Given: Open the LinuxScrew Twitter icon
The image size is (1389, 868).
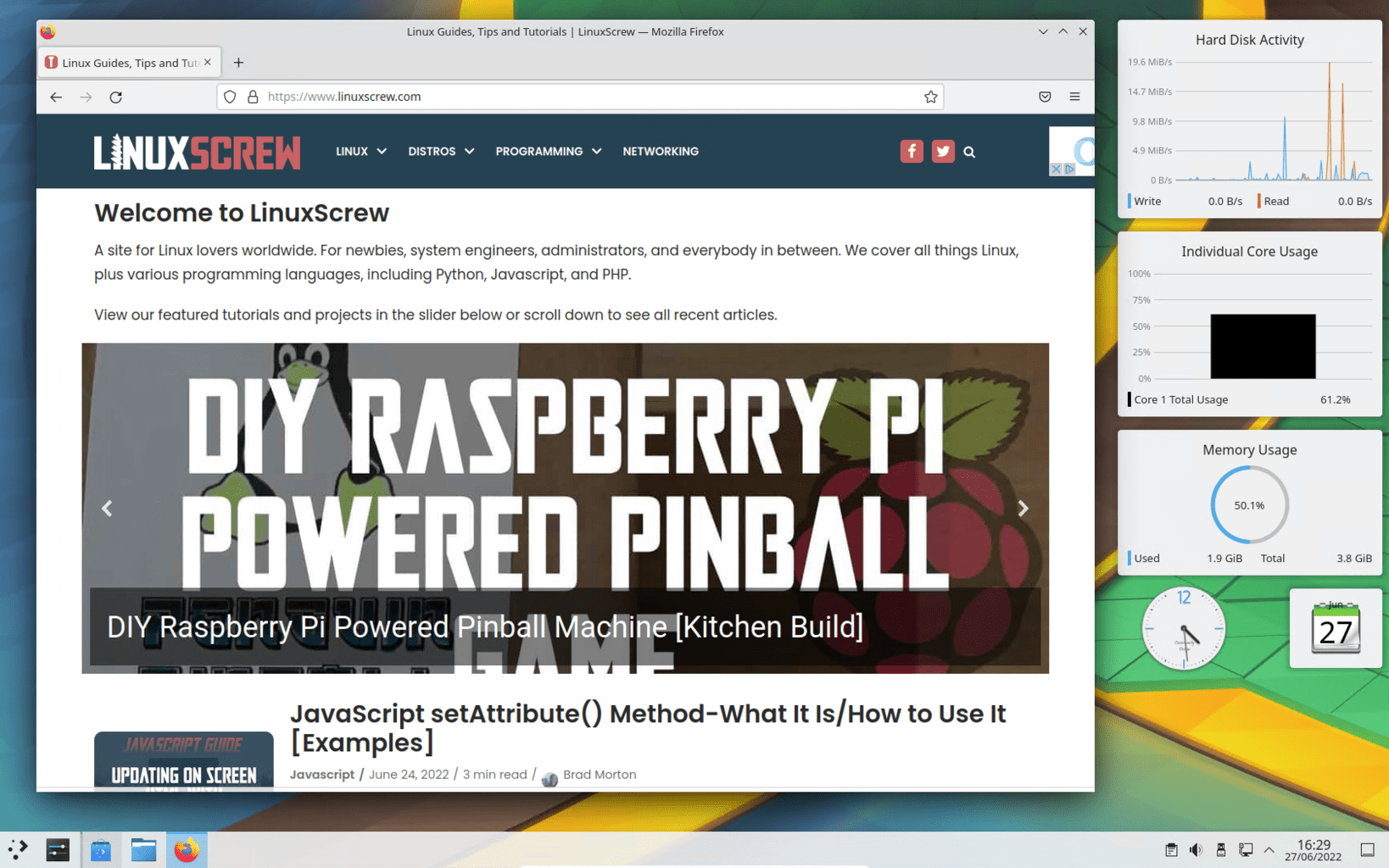Looking at the screenshot, I should [943, 151].
